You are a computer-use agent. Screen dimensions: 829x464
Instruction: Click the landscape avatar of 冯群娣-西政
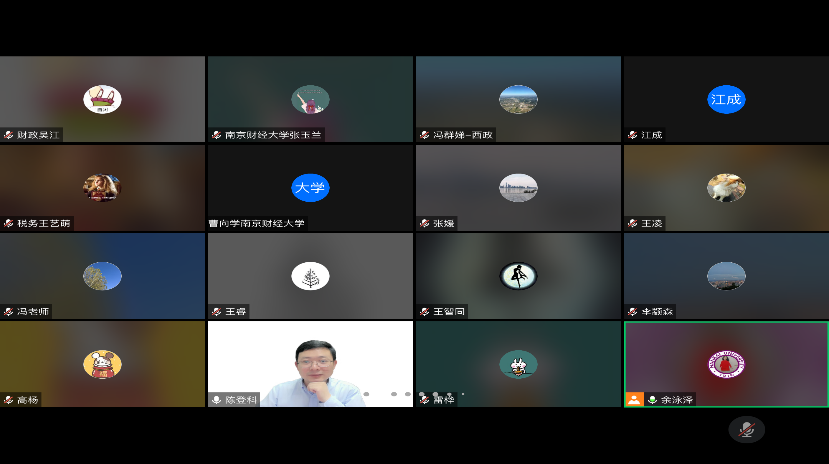click(518, 99)
